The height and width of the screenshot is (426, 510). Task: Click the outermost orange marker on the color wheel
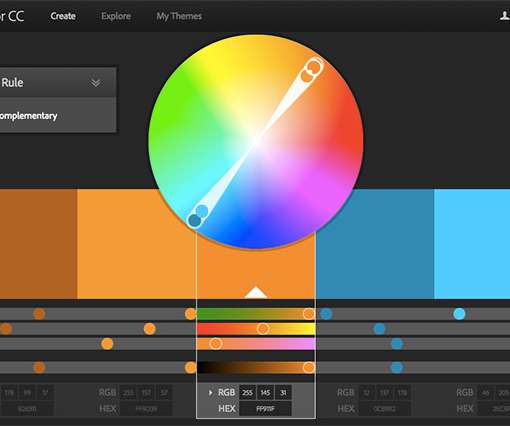coord(314,66)
